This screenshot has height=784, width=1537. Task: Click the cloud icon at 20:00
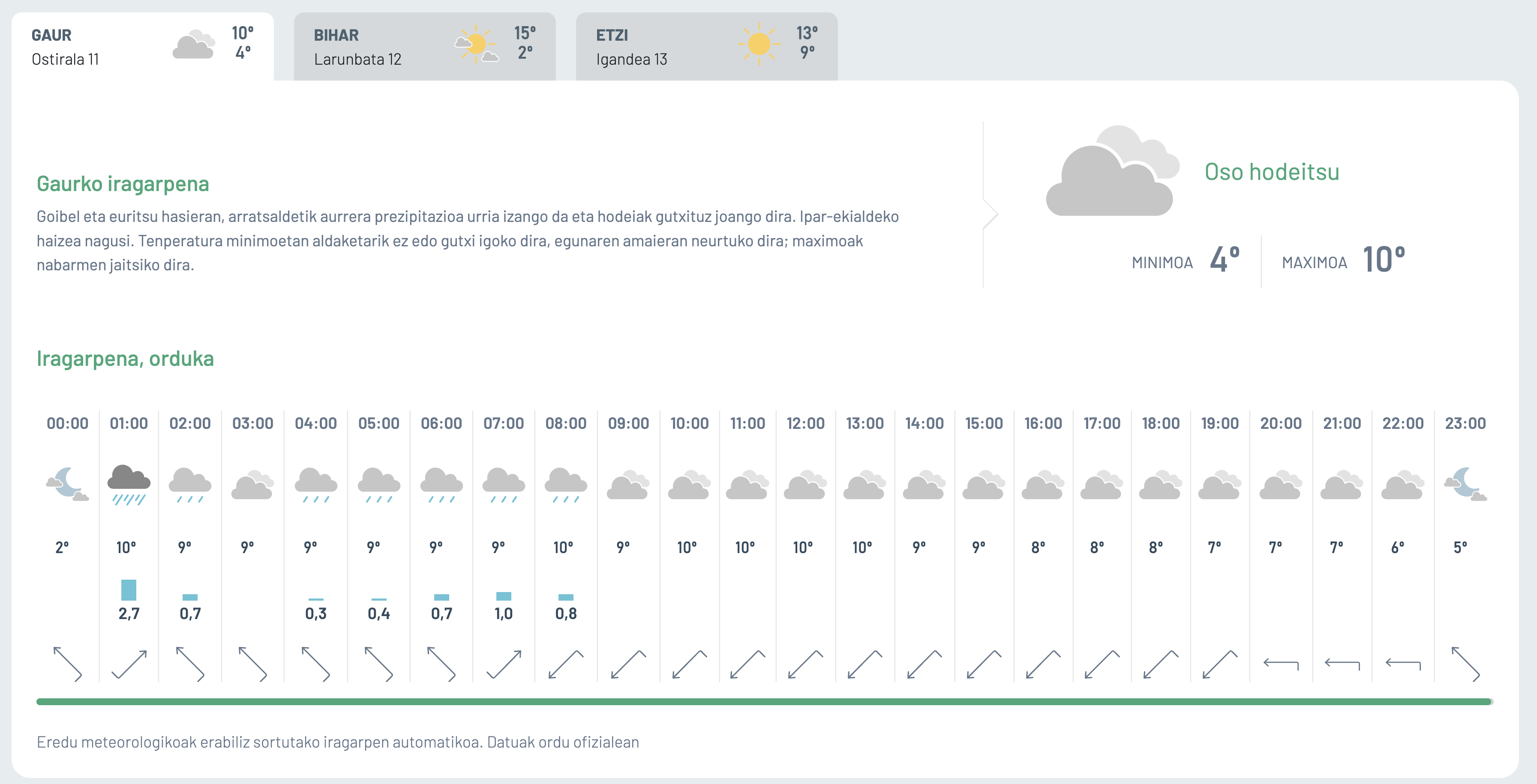pyautogui.click(x=1281, y=485)
